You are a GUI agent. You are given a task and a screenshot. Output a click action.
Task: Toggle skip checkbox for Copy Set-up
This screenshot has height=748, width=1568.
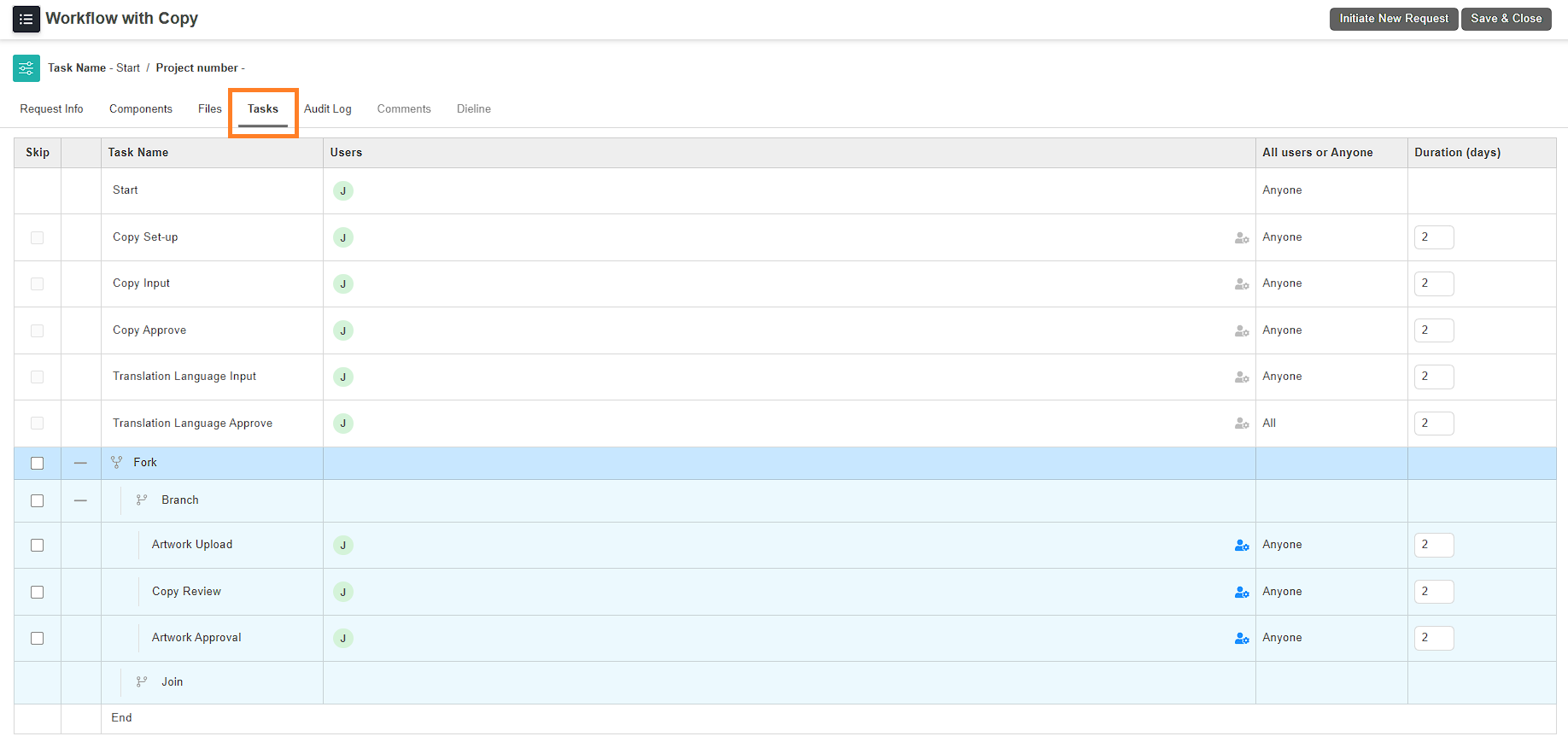(37, 238)
